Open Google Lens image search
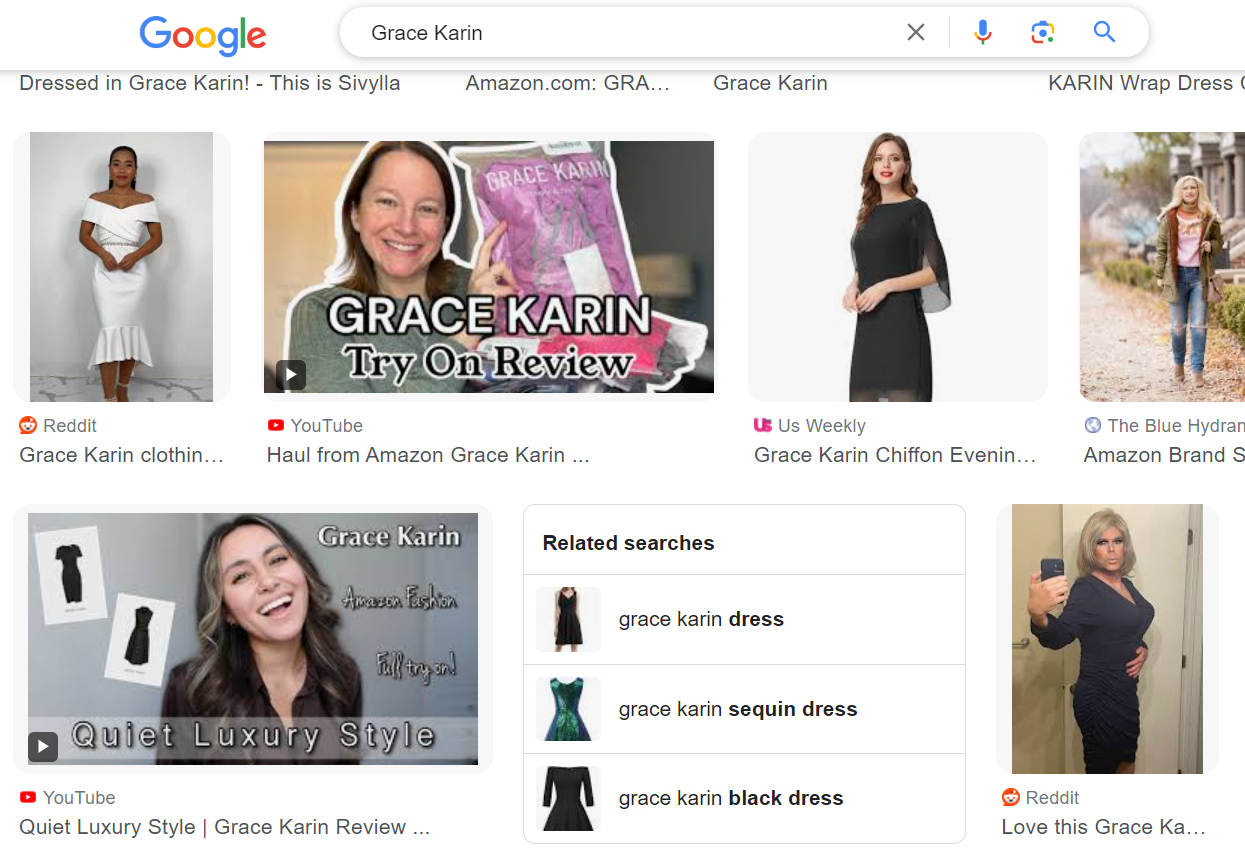 coord(1043,33)
